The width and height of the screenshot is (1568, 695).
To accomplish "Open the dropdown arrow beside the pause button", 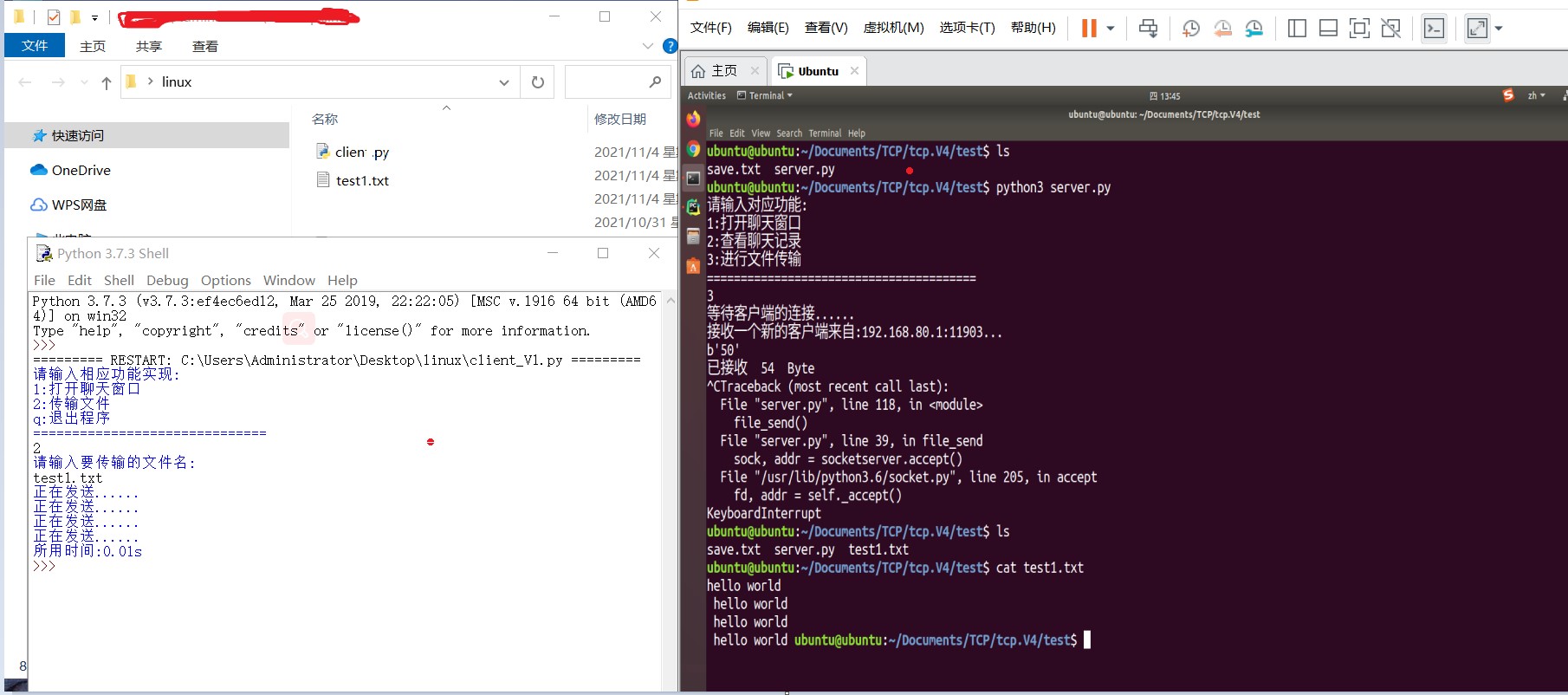I will [1110, 28].
